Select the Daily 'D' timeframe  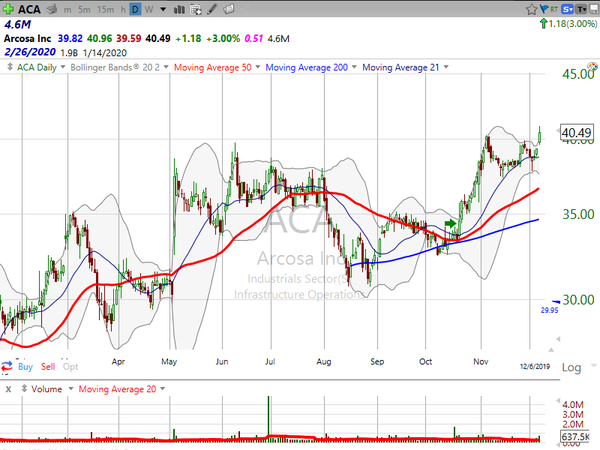tap(135, 10)
